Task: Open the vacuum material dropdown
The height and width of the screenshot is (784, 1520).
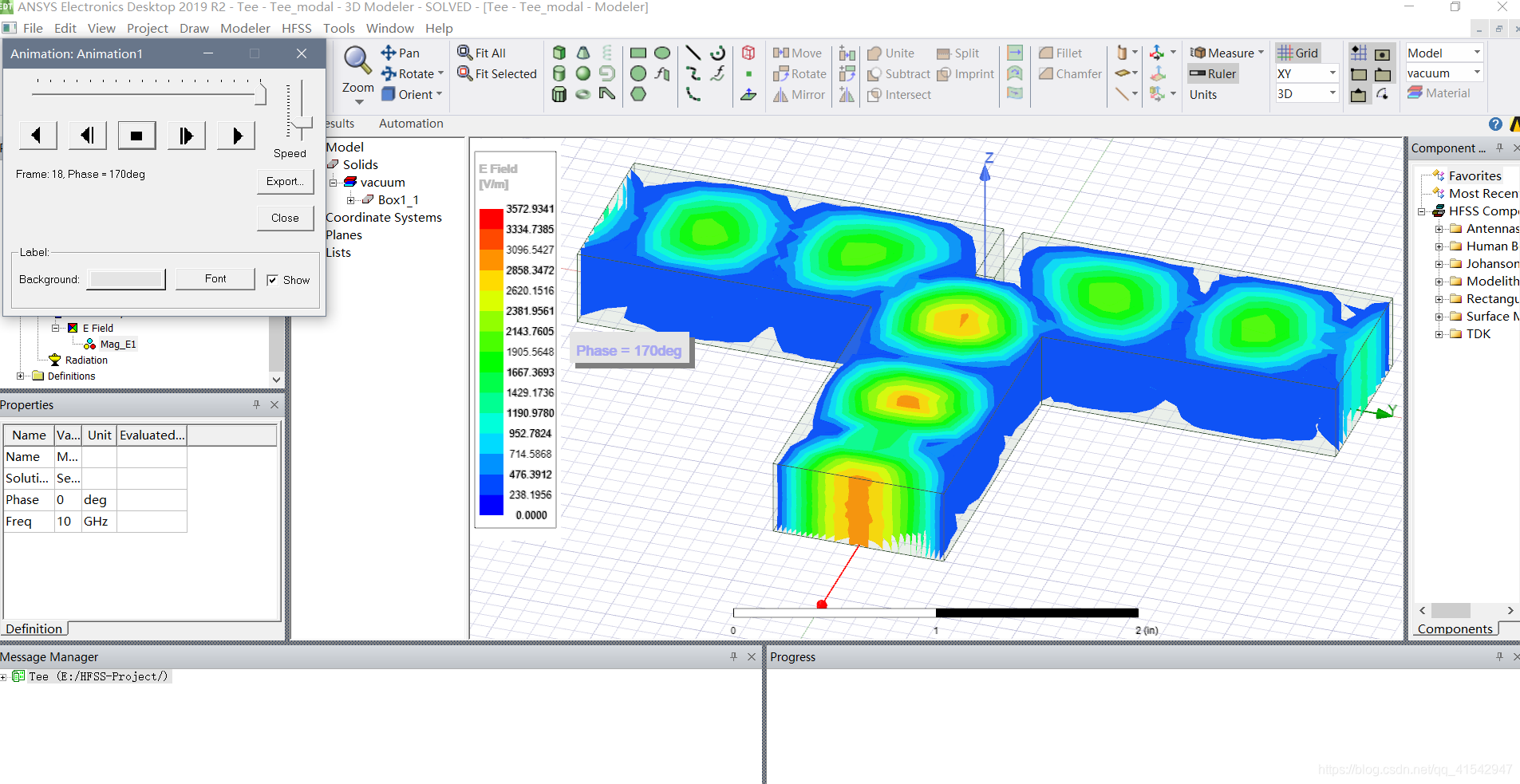Action: click(x=1477, y=73)
